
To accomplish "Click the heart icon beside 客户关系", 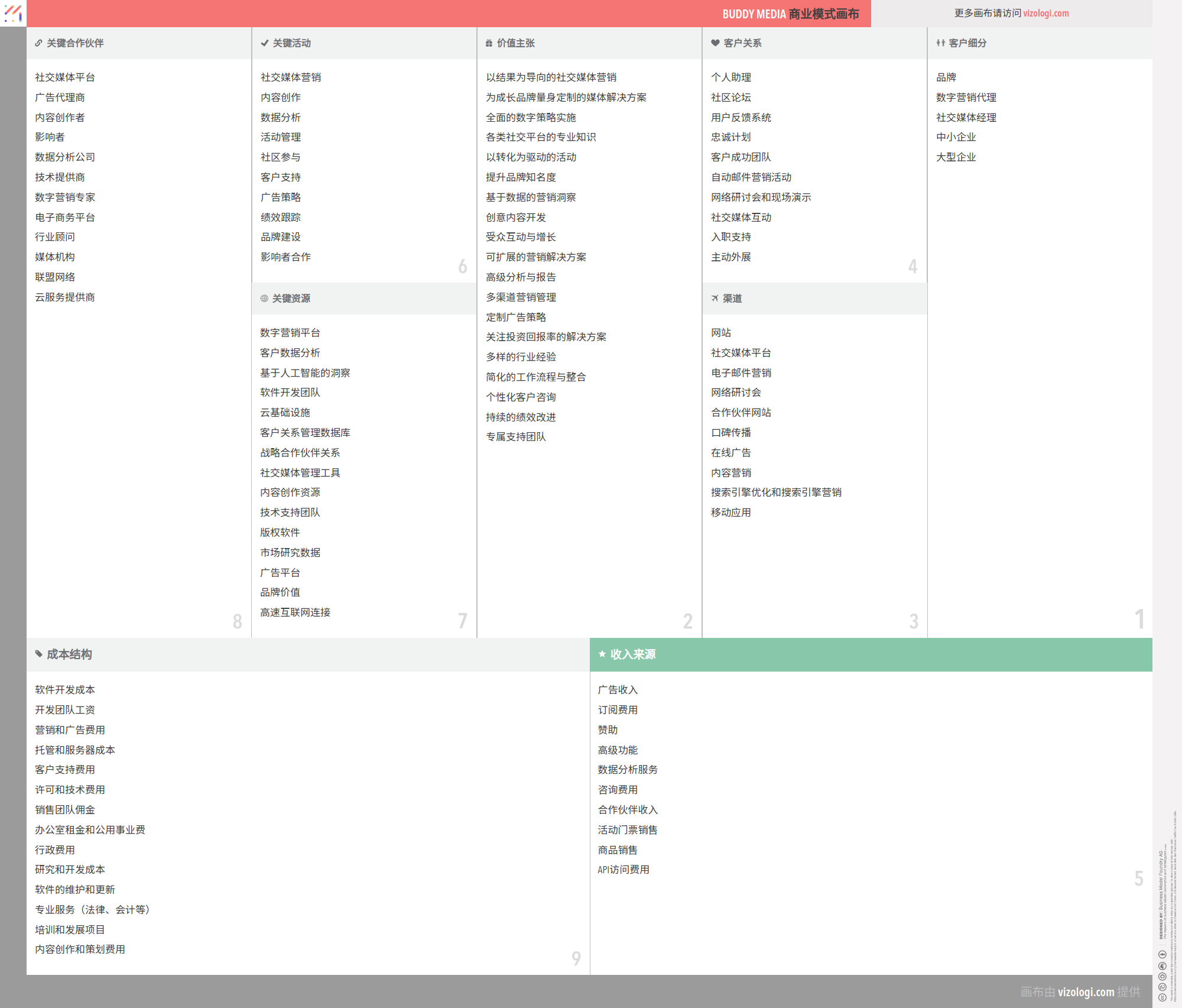I will coord(715,43).
